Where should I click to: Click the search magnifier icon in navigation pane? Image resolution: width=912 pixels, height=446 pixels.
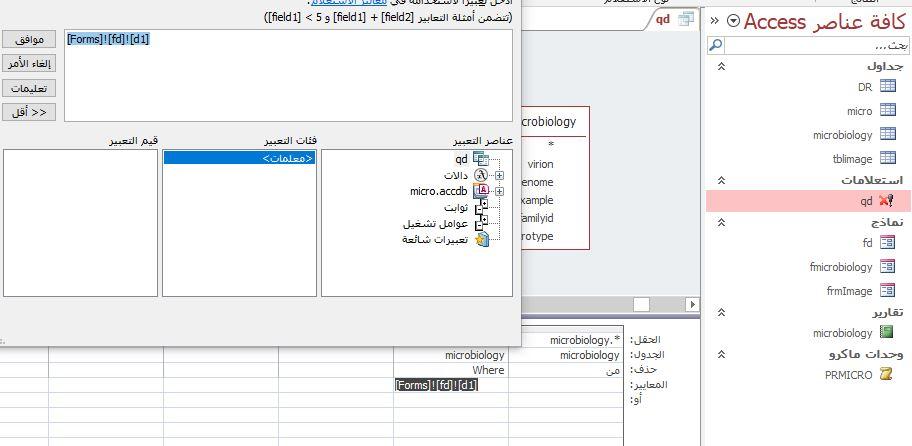(716, 45)
